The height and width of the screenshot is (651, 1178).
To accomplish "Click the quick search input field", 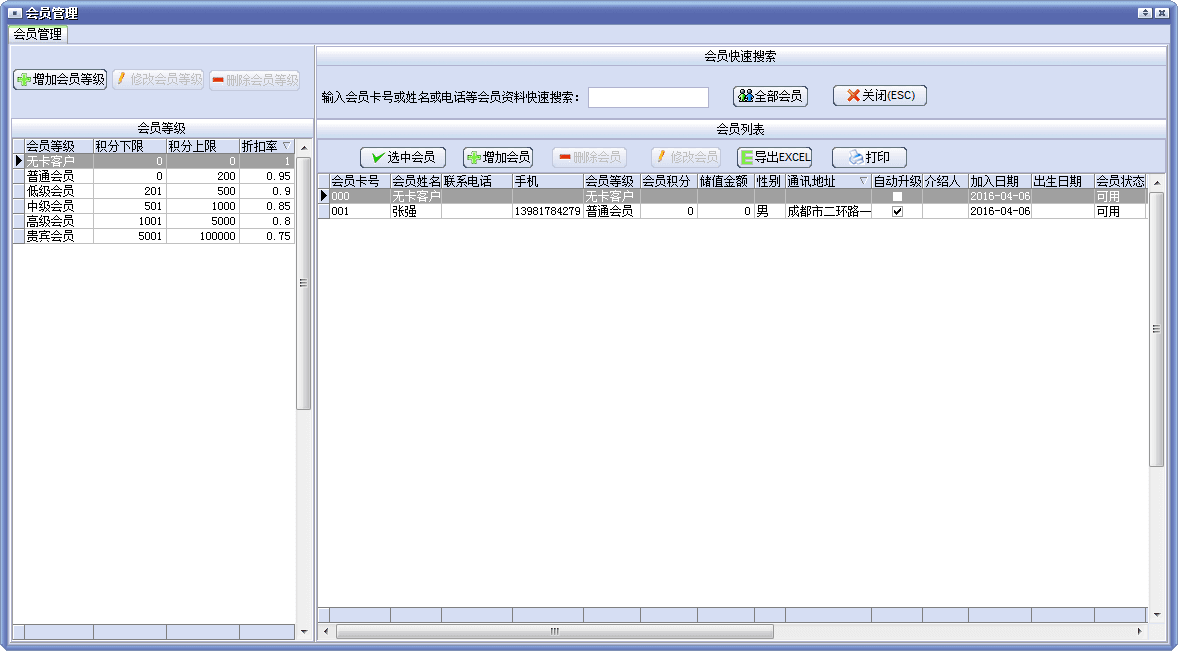I will pyautogui.click(x=648, y=97).
